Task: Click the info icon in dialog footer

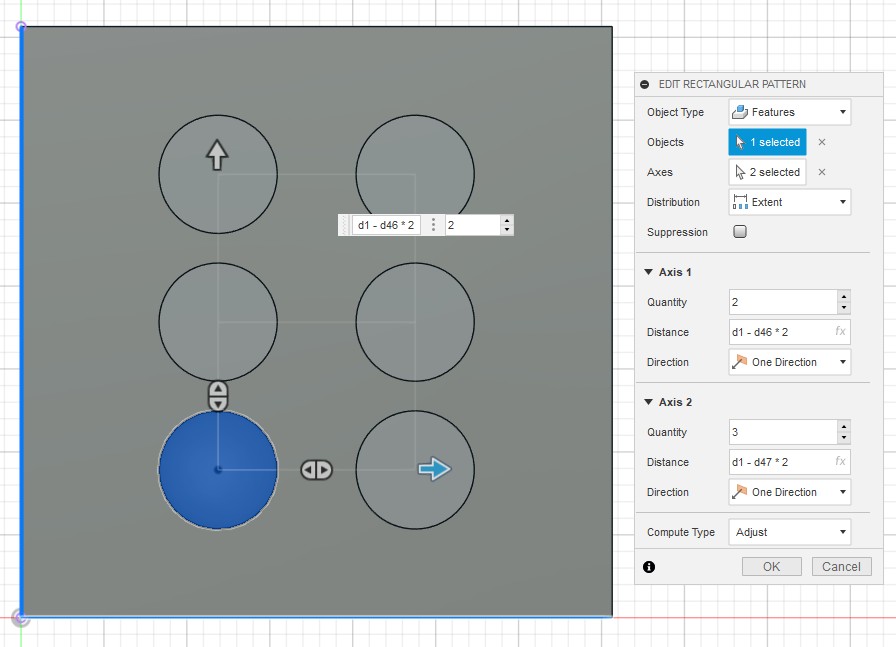Action: pos(649,567)
